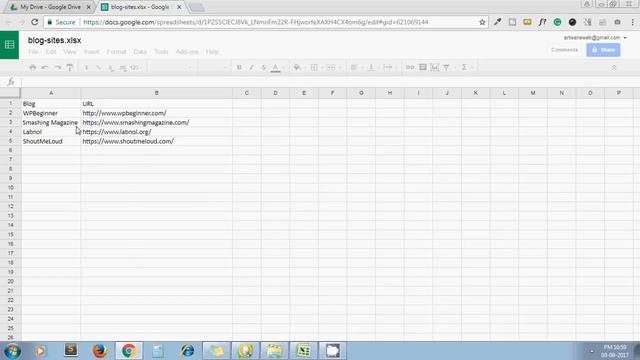Click the eyedropper extension icon
The image size is (640, 360).
point(497,22)
